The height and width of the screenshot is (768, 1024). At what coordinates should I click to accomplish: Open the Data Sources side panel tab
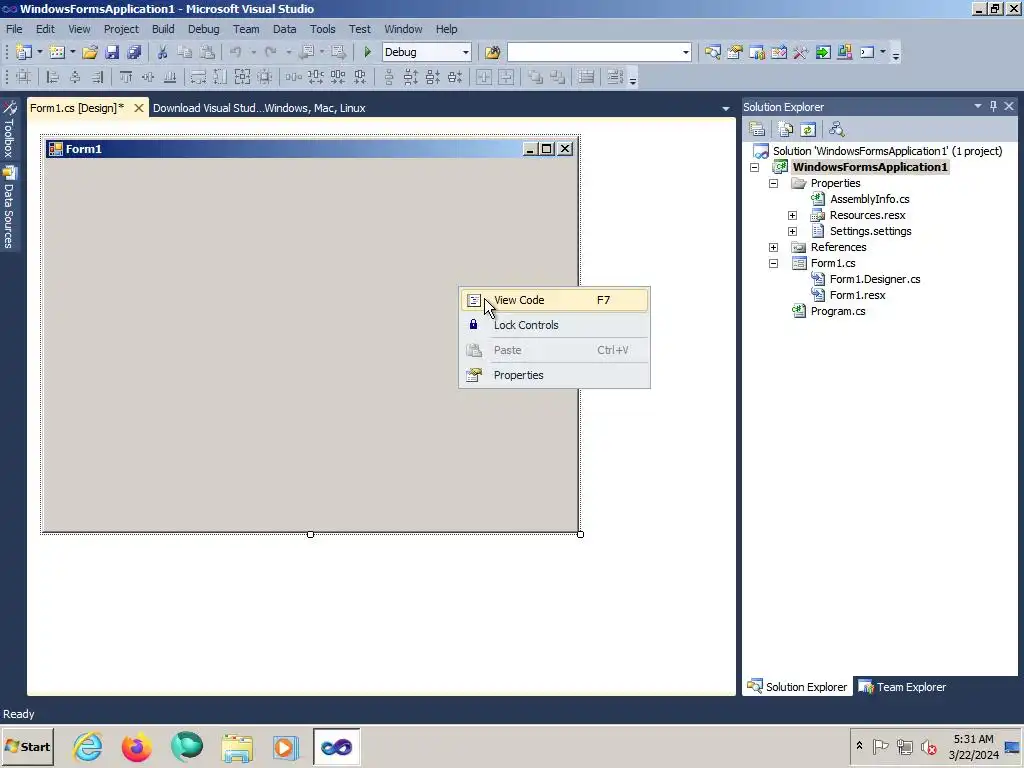[9, 208]
